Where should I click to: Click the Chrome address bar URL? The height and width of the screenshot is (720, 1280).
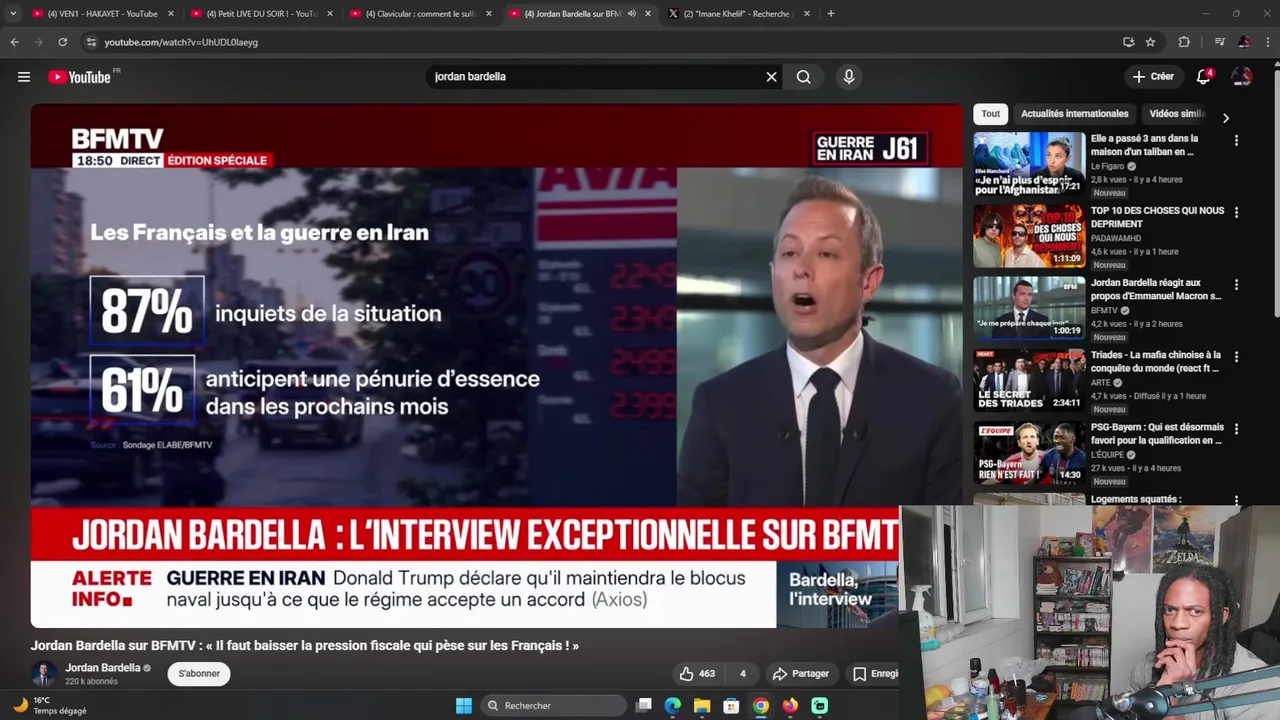click(x=181, y=42)
